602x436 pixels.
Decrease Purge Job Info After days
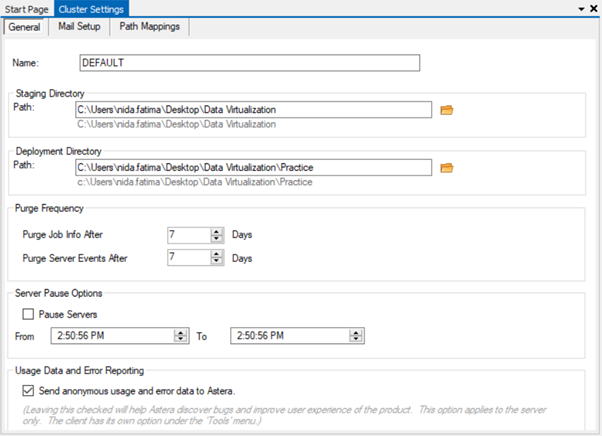click(x=216, y=239)
